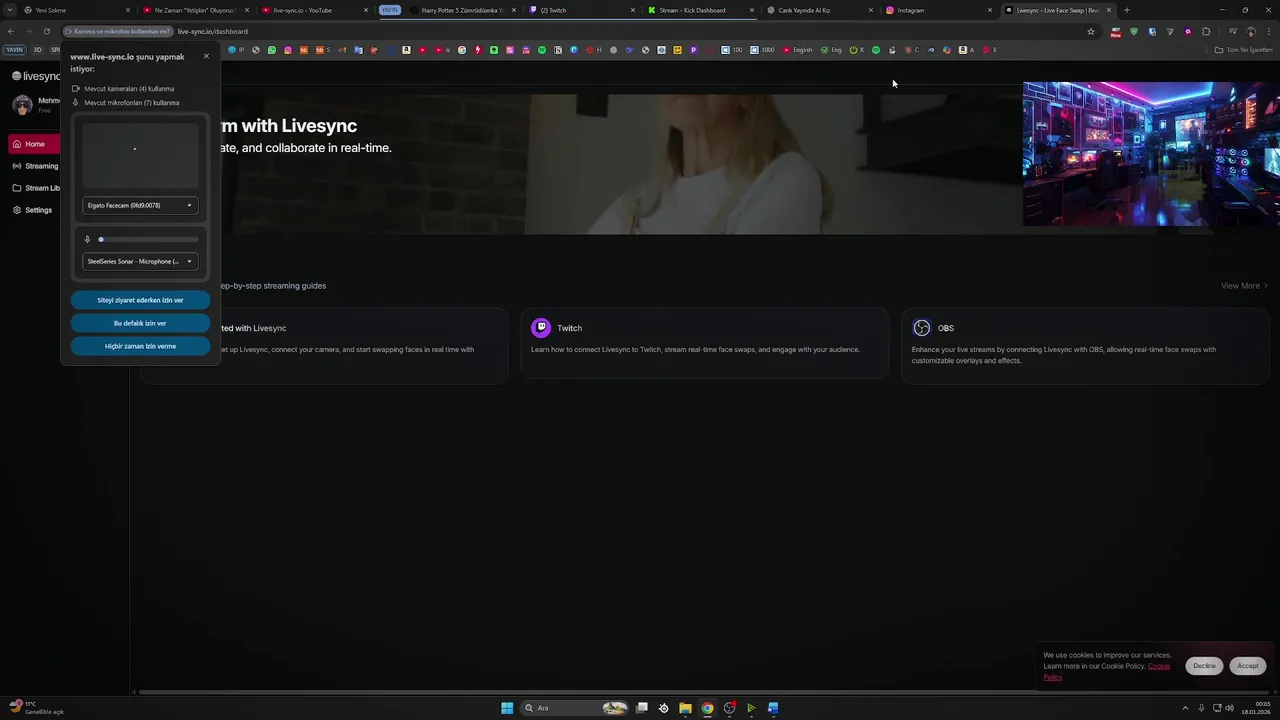Open the Windows Start menu

tap(507, 708)
